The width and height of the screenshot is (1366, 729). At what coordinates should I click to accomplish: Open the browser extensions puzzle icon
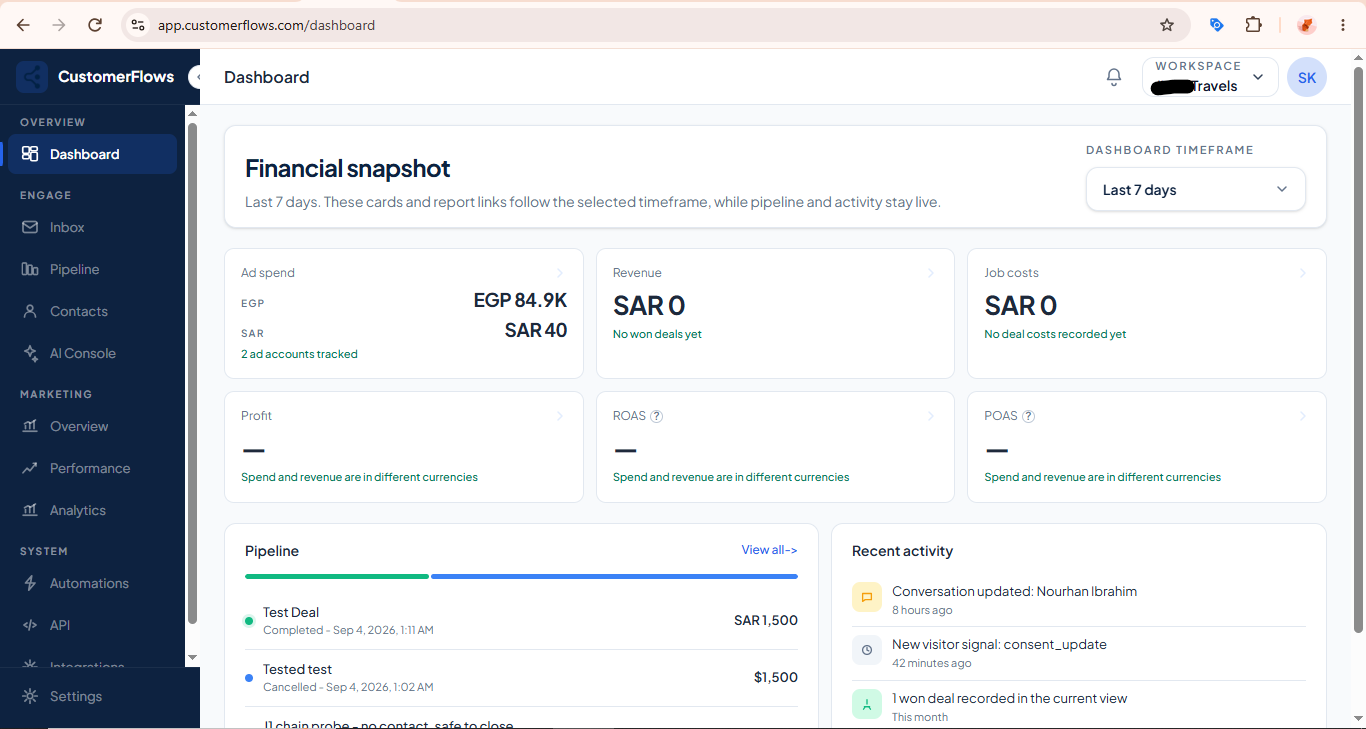coord(1253,25)
